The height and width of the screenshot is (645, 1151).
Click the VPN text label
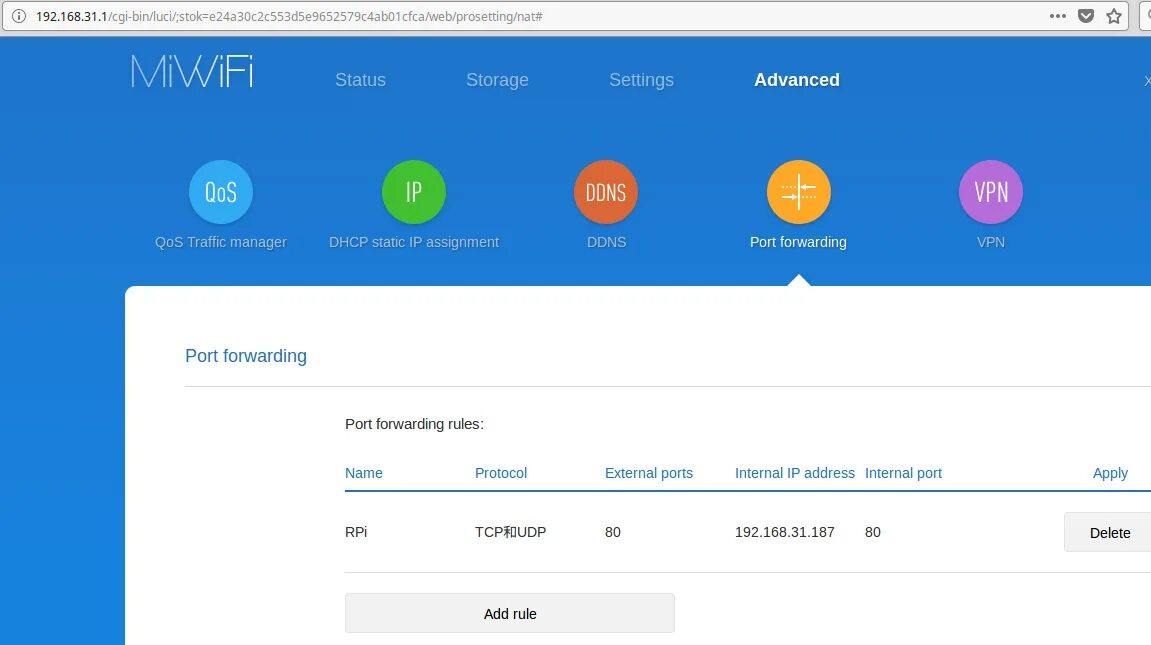click(991, 242)
